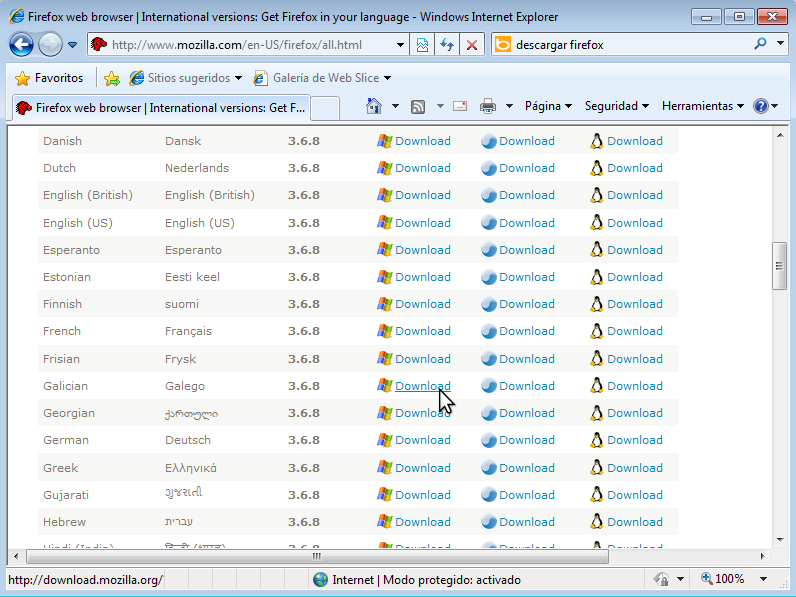Open the Favoritos star button
Screen dimensions: 796x597
(49, 78)
